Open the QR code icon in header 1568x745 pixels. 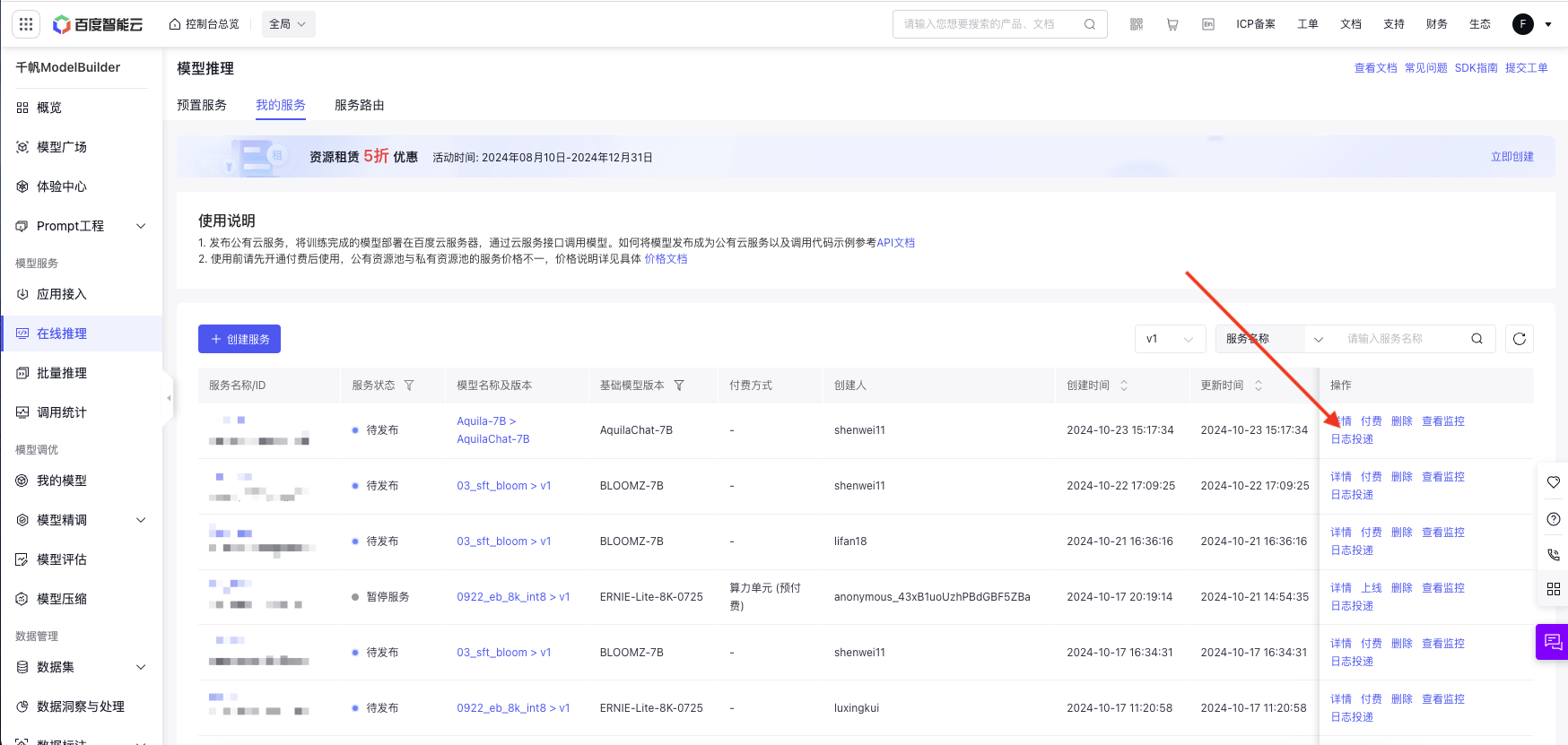click(1137, 24)
